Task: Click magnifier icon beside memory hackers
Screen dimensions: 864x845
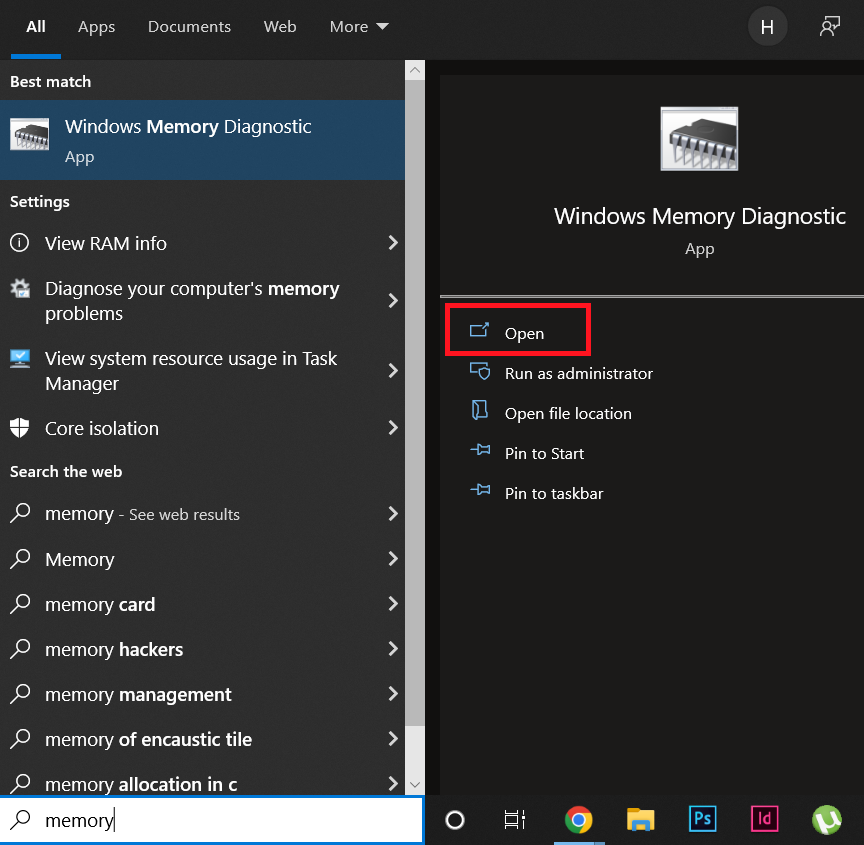Action: click(x=20, y=649)
